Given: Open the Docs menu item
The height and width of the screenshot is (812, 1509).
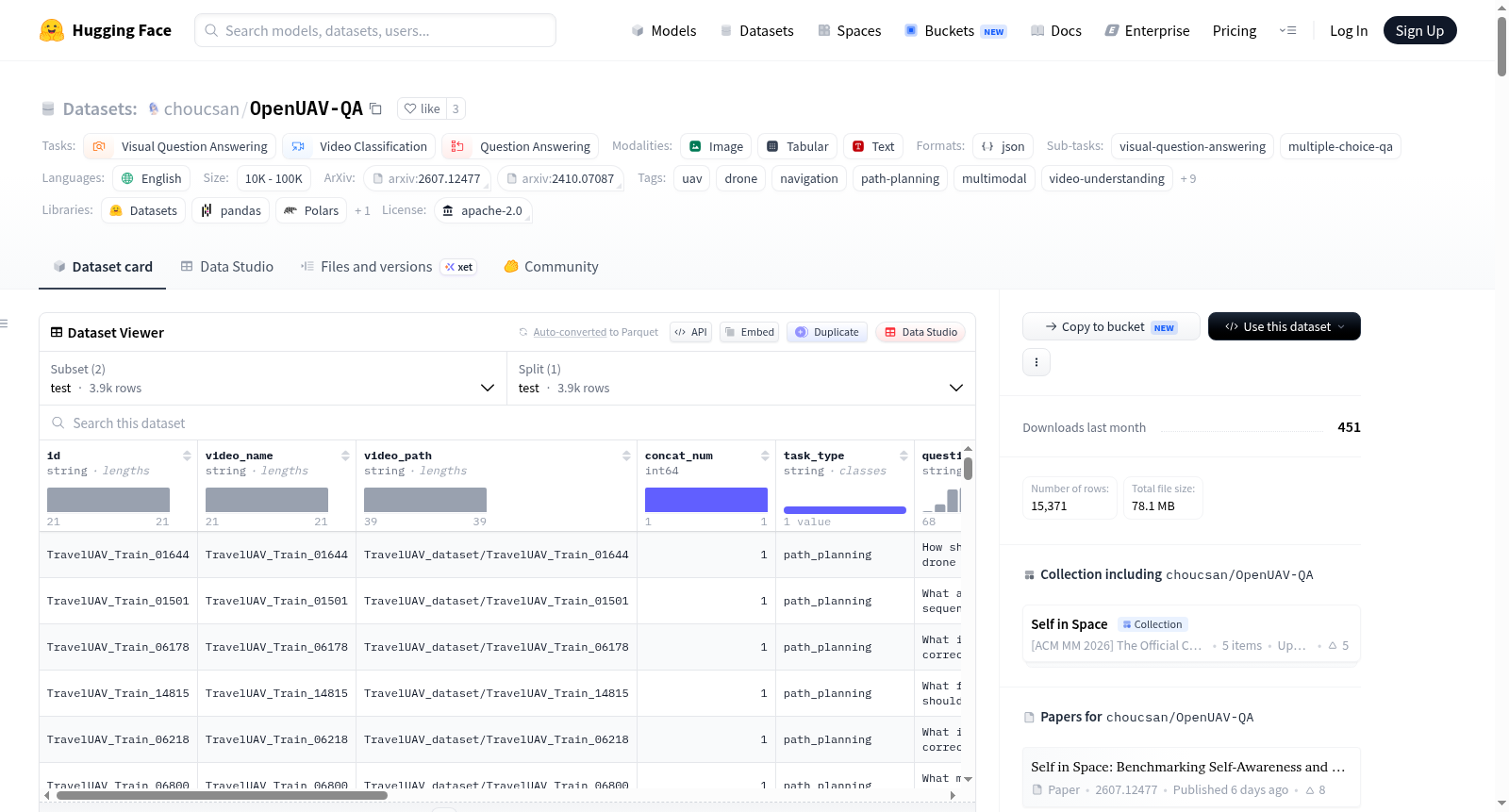Looking at the screenshot, I should (x=1056, y=30).
